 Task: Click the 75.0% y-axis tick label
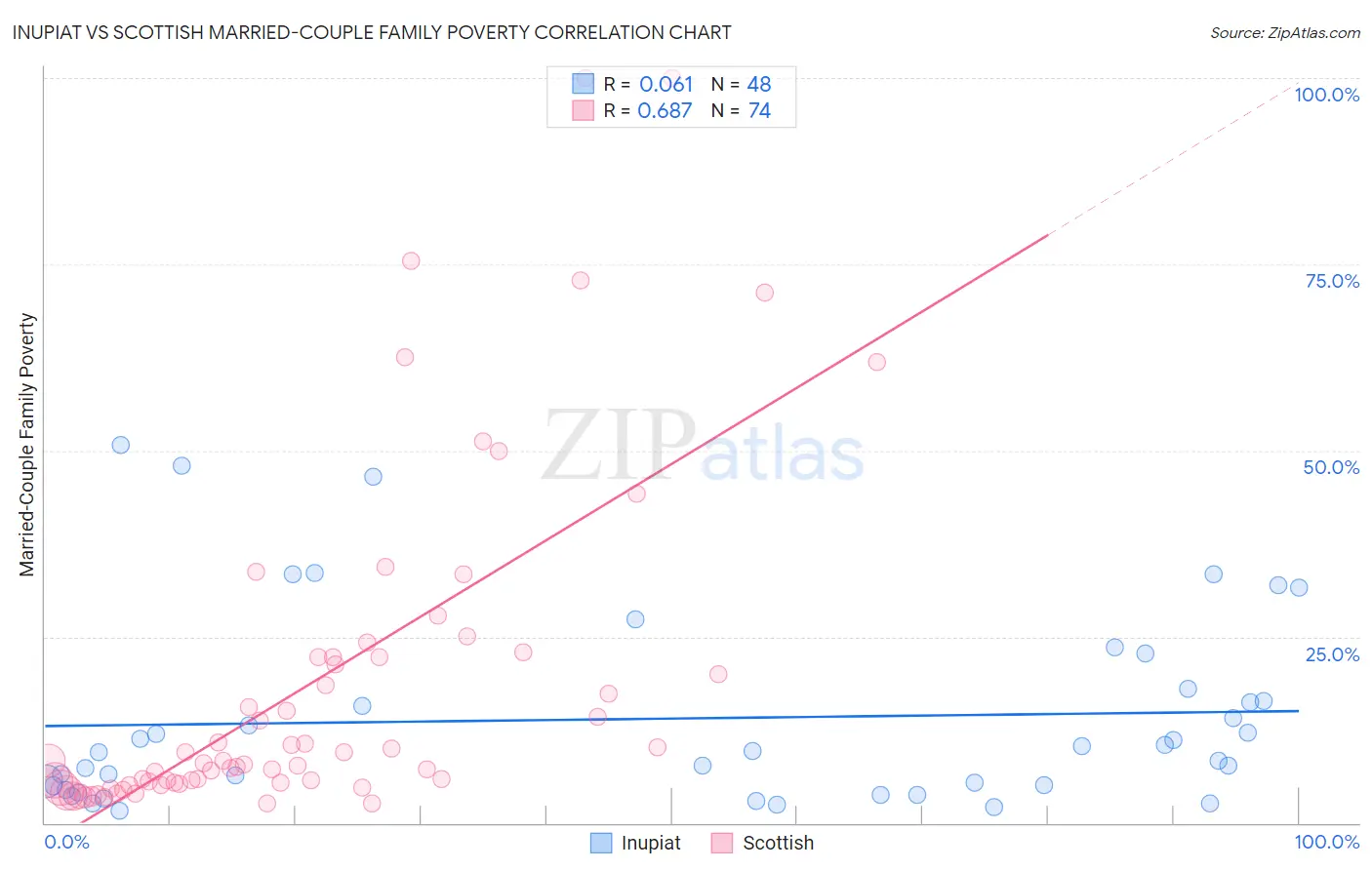point(1332,281)
